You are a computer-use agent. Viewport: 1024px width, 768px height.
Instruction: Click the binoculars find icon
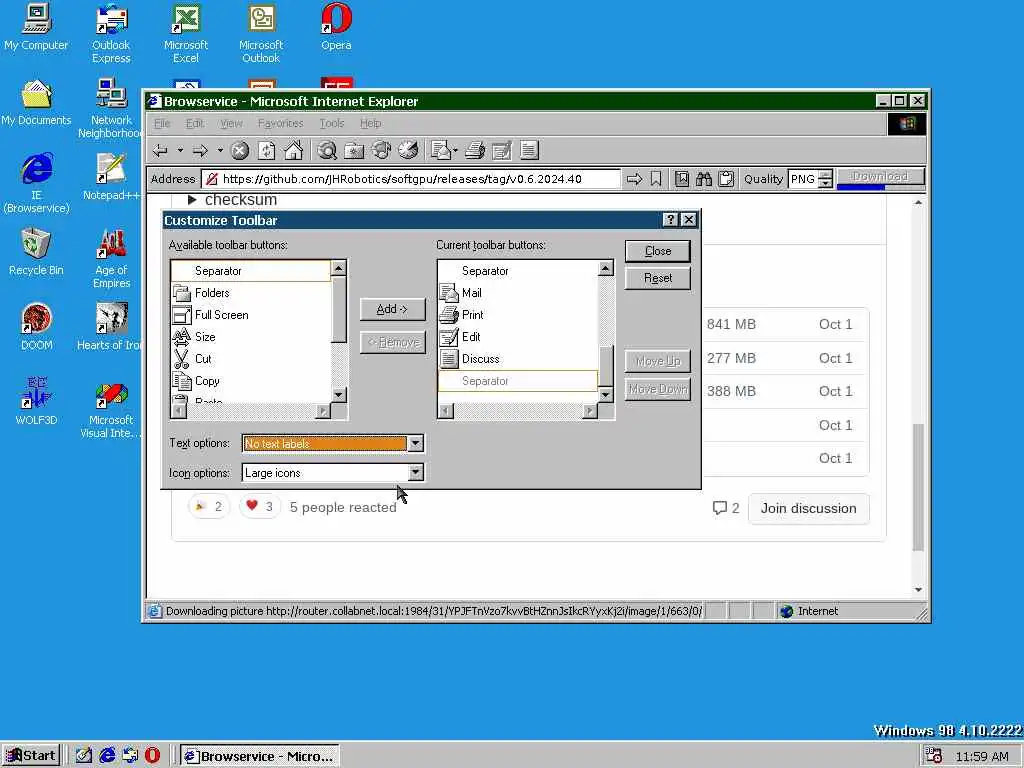click(703, 179)
